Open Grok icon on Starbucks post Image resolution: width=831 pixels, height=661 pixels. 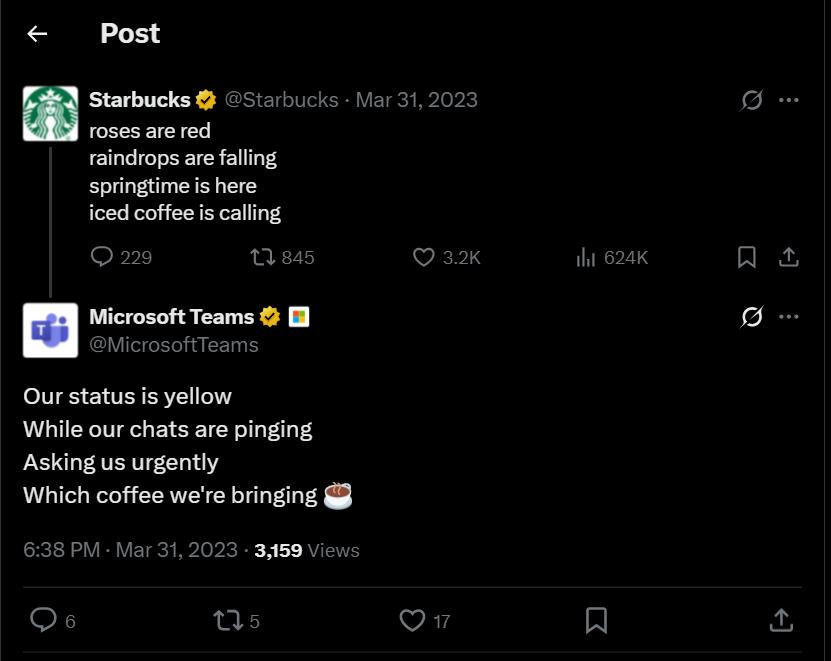point(752,100)
